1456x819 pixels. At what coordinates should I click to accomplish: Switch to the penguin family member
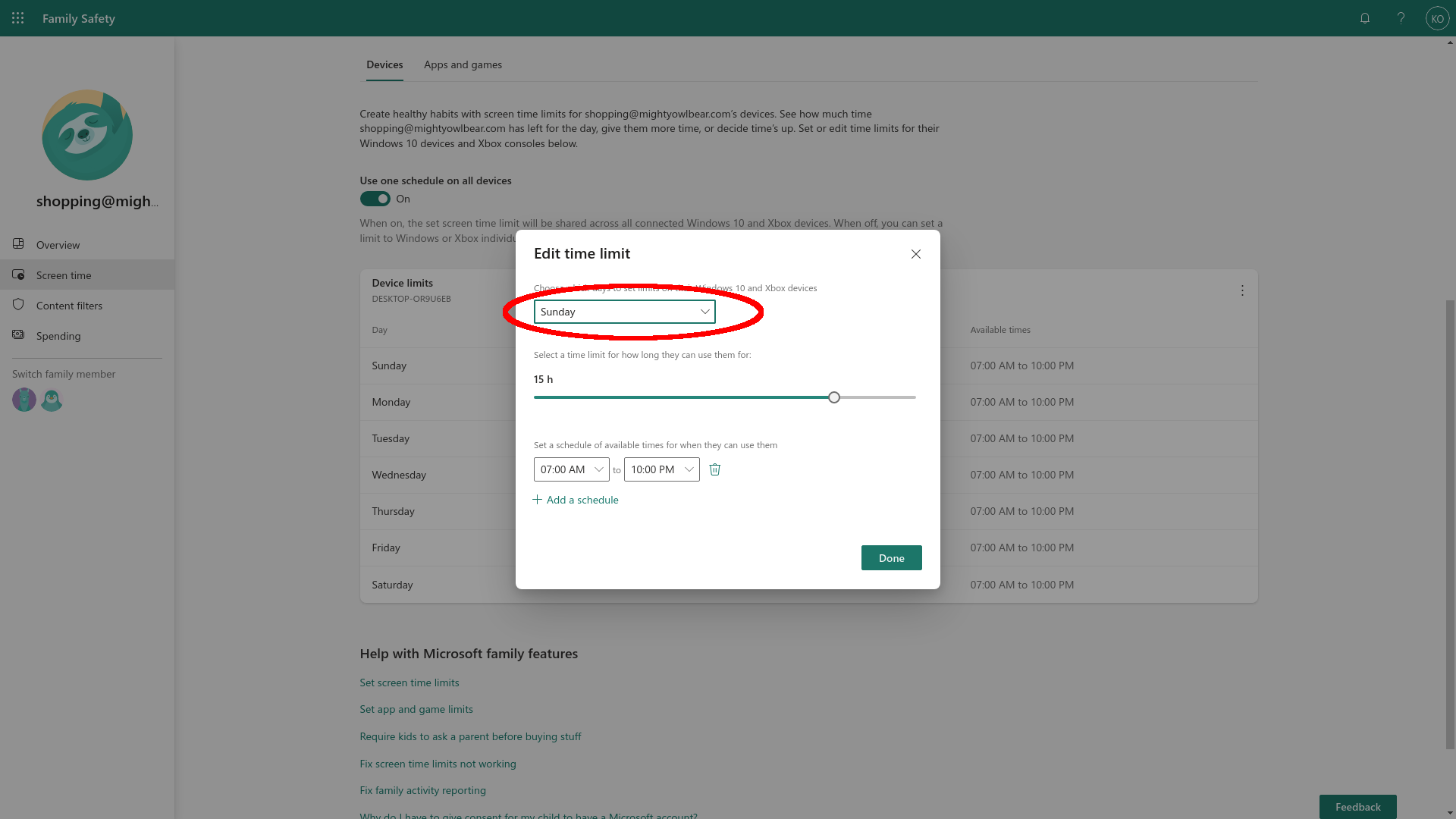pyautogui.click(x=52, y=400)
